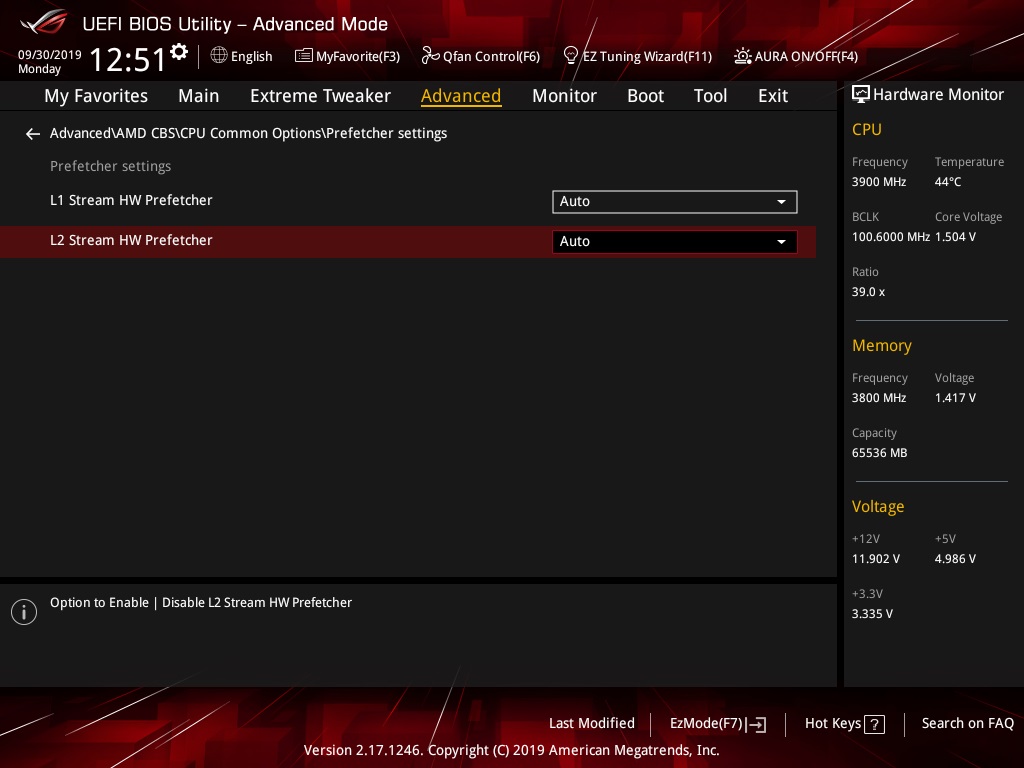
Task: Click the CPU frequency value 3900 MHz
Action: click(878, 182)
